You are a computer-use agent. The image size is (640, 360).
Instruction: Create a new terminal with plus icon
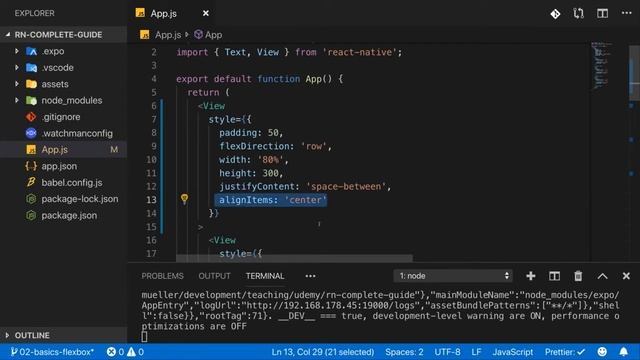pos(531,276)
